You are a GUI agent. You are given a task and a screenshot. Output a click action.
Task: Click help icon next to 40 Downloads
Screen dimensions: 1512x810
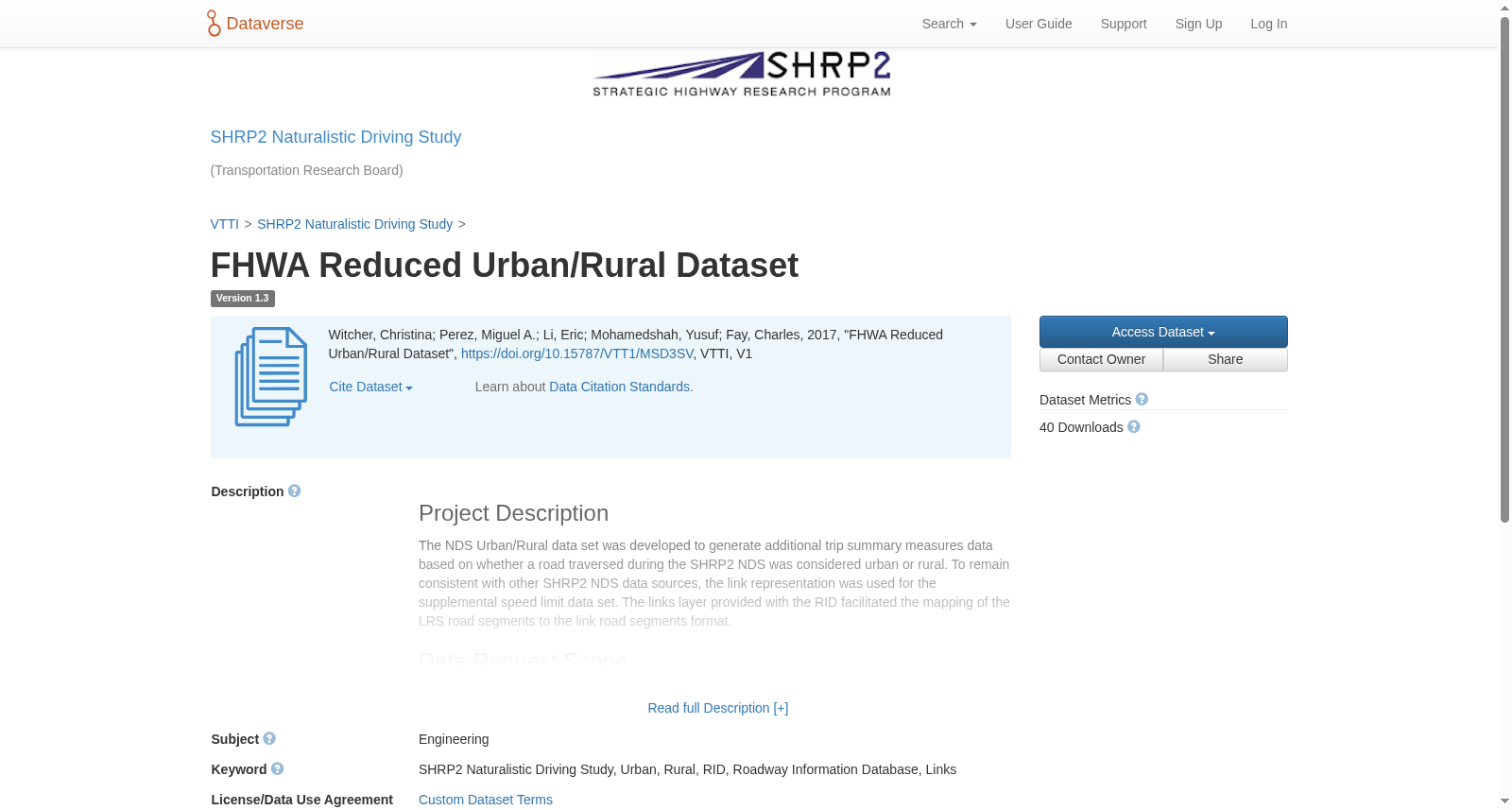[1134, 427]
